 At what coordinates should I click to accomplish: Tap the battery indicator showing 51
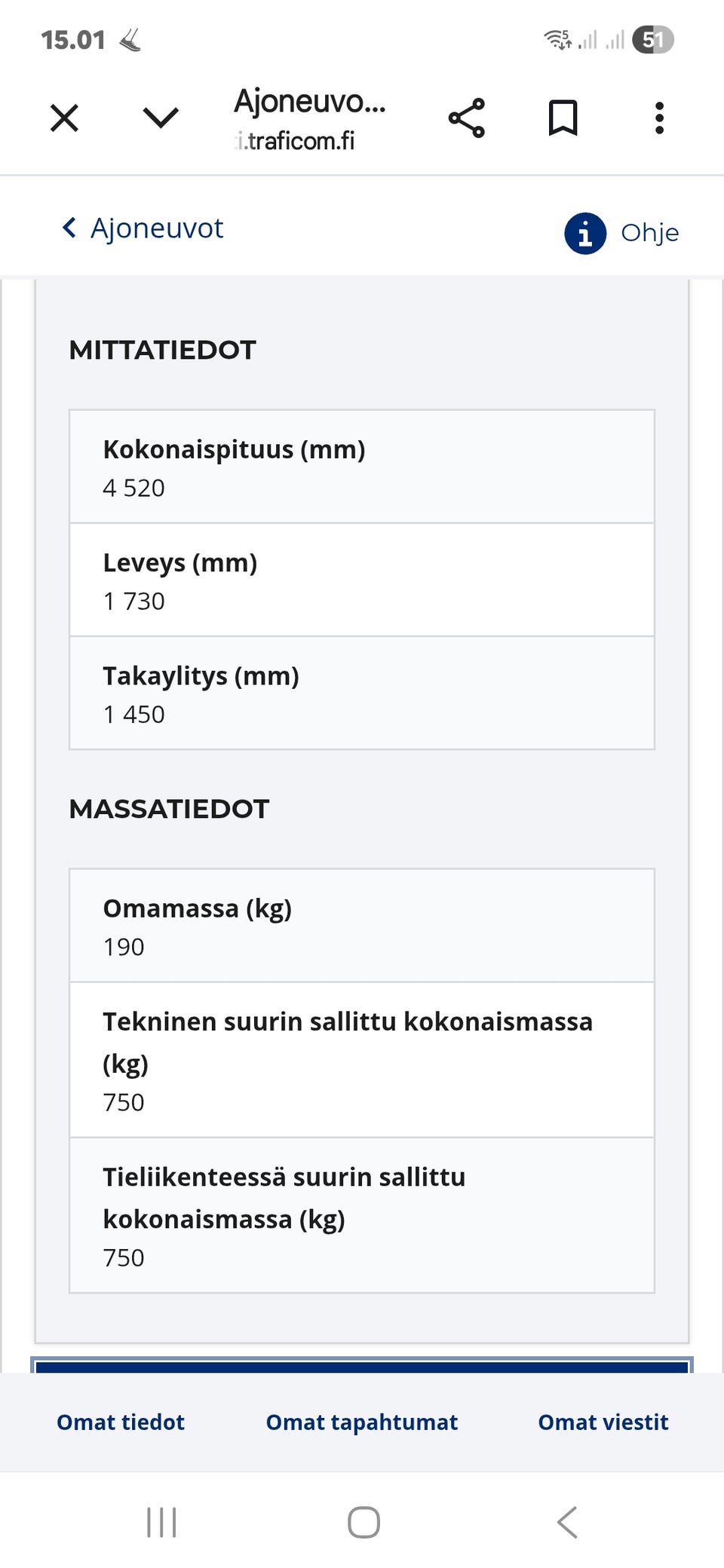[653, 39]
